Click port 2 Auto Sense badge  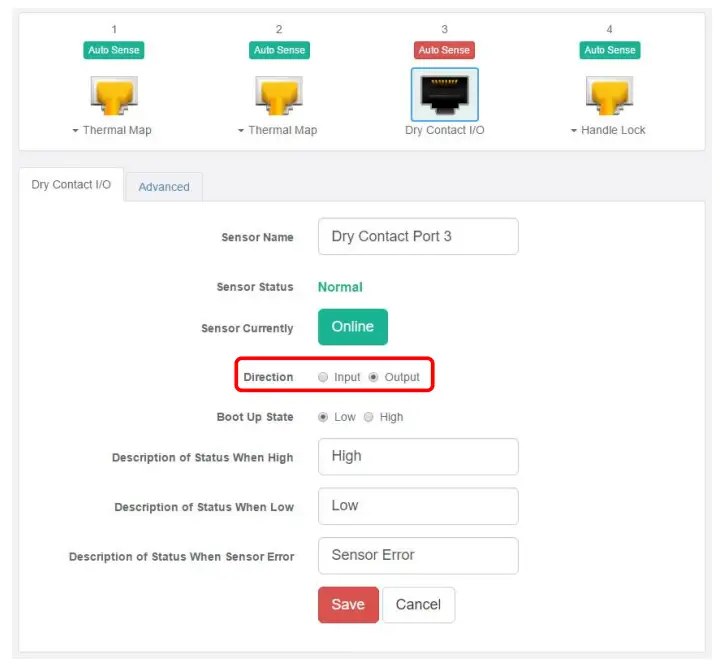click(279, 50)
